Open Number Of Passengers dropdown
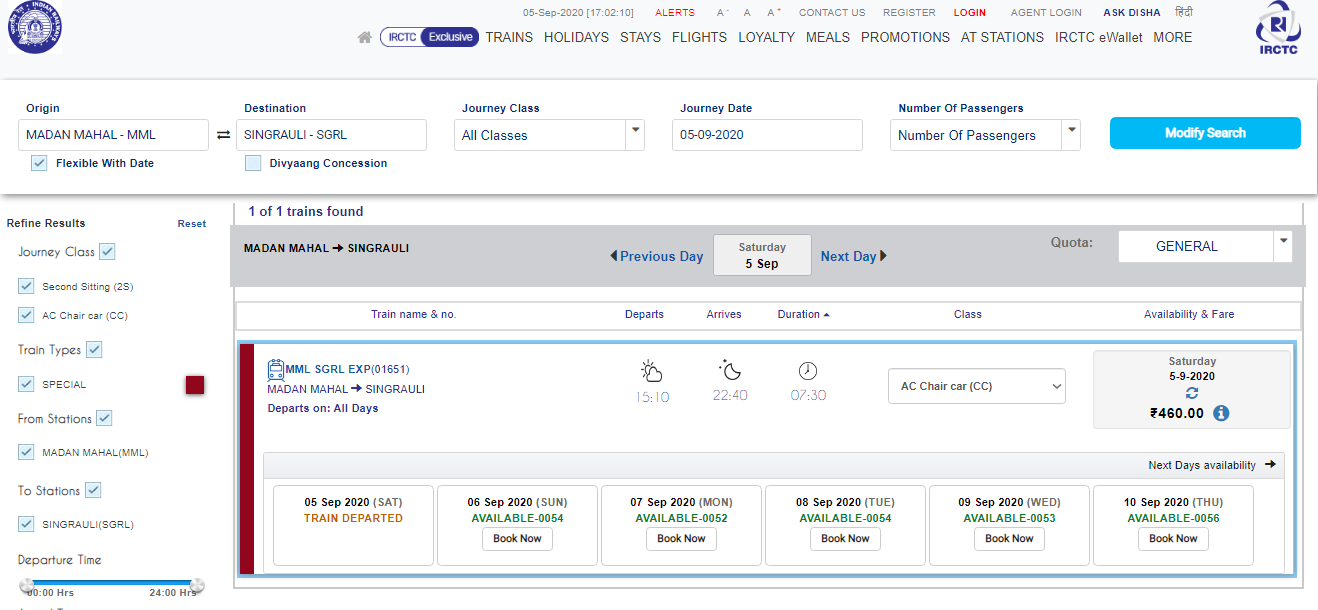This screenshot has height=610, width=1318. tap(985, 135)
